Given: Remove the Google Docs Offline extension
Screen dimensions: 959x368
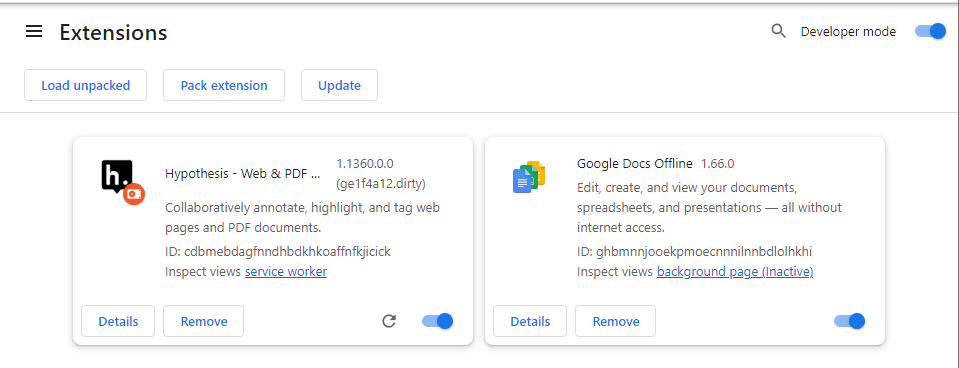Looking at the screenshot, I should [615, 321].
